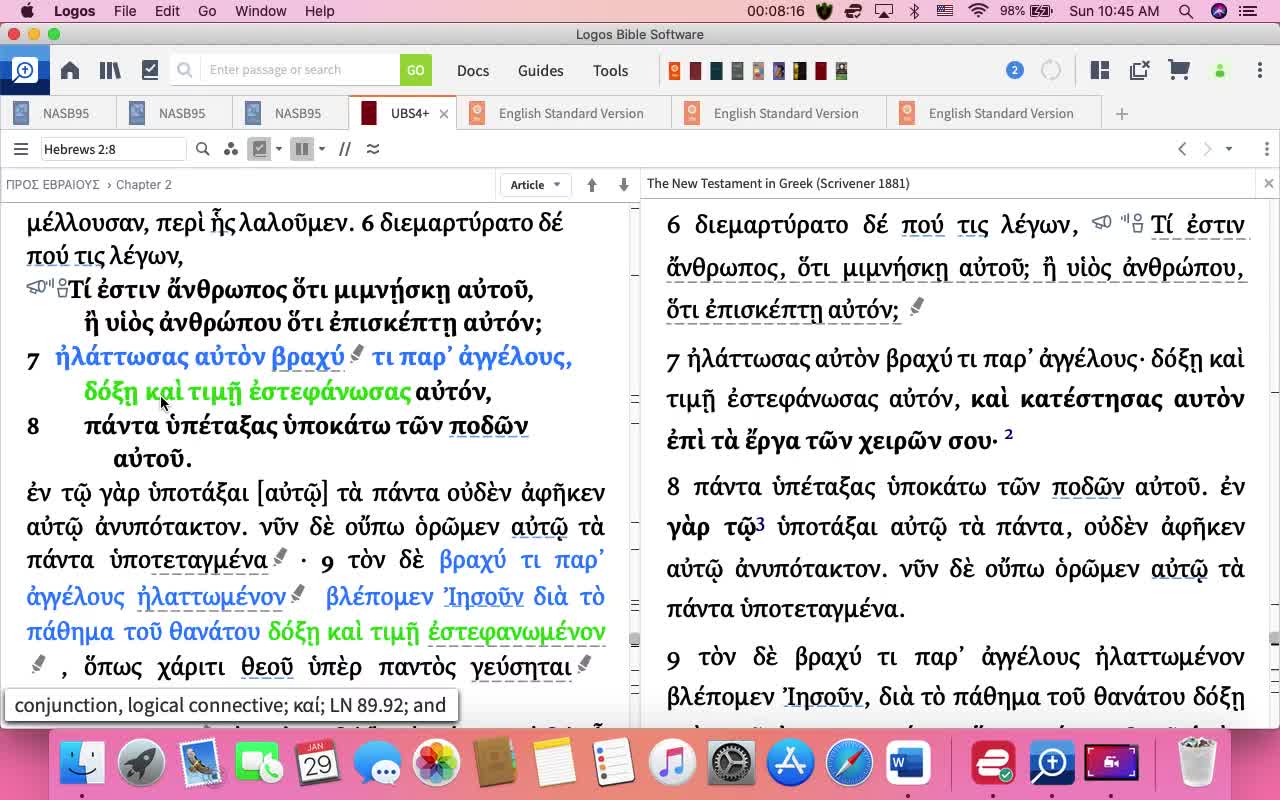The width and height of the screenshot is (1280, 800).
Task: Click the note pencil icon after βραχύ
Action: tap(357, 353)
